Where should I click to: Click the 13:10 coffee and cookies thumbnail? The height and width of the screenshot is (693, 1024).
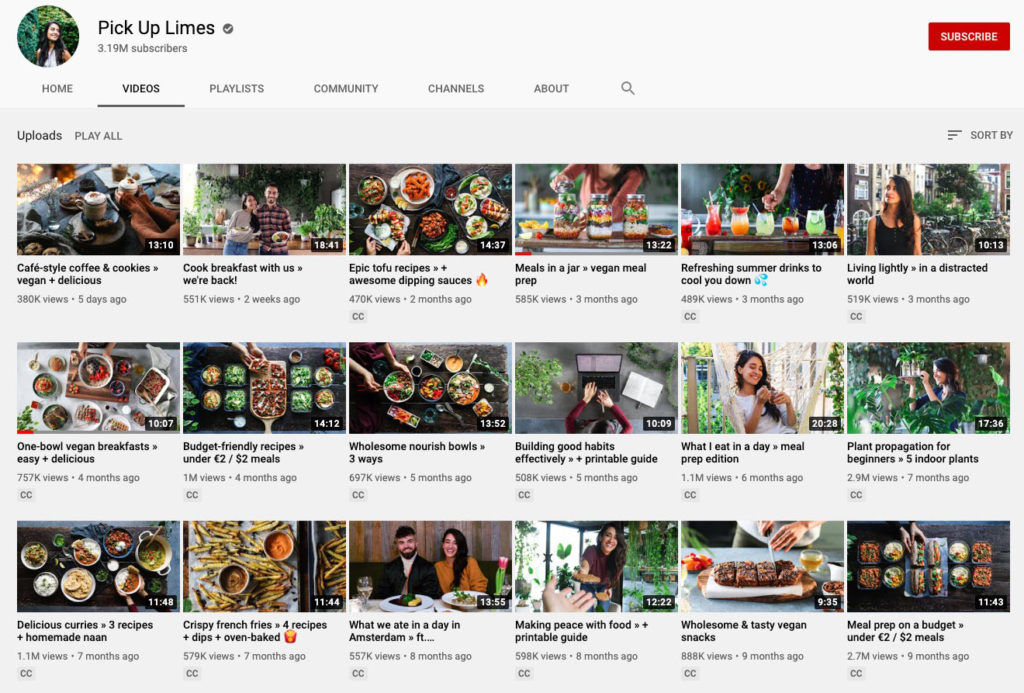click(x=98, y=209)
